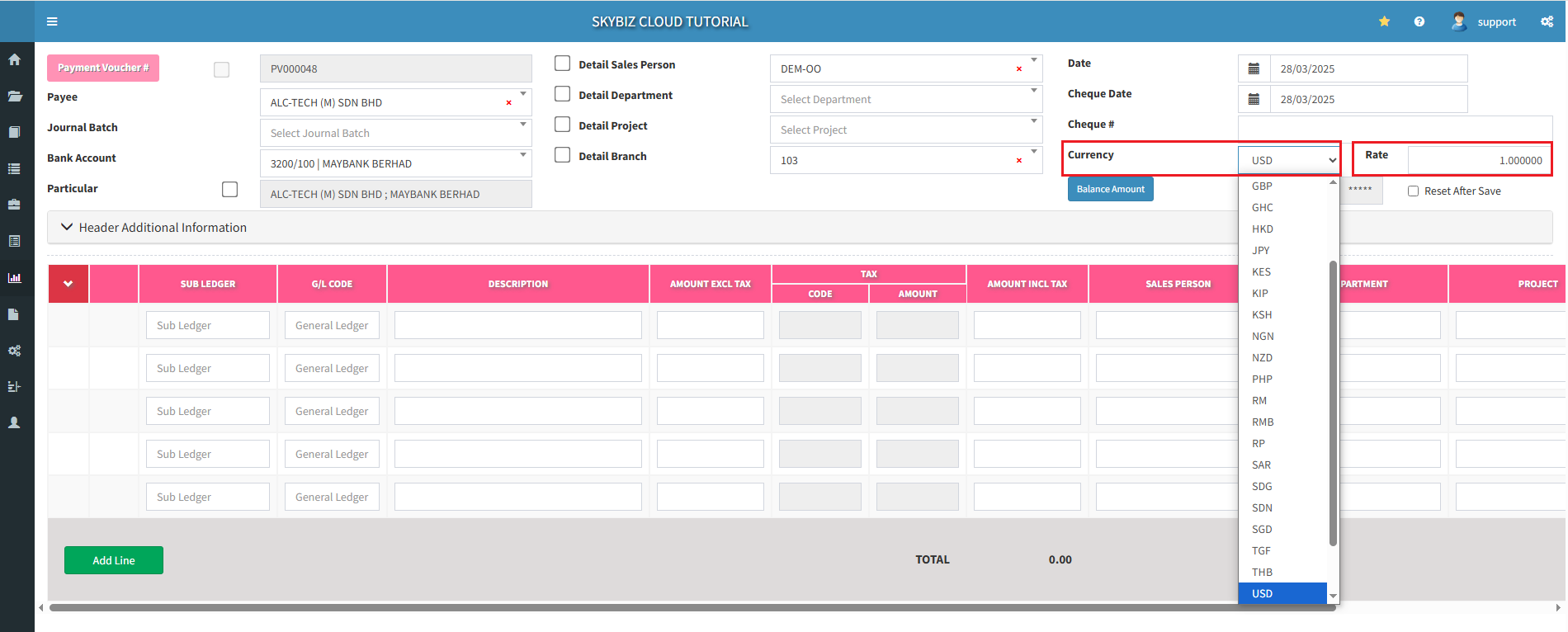Click the briefcase icon in sidebar
Image resolution: width=1568 pixels, height=632 pixels.
pos(15,205)
